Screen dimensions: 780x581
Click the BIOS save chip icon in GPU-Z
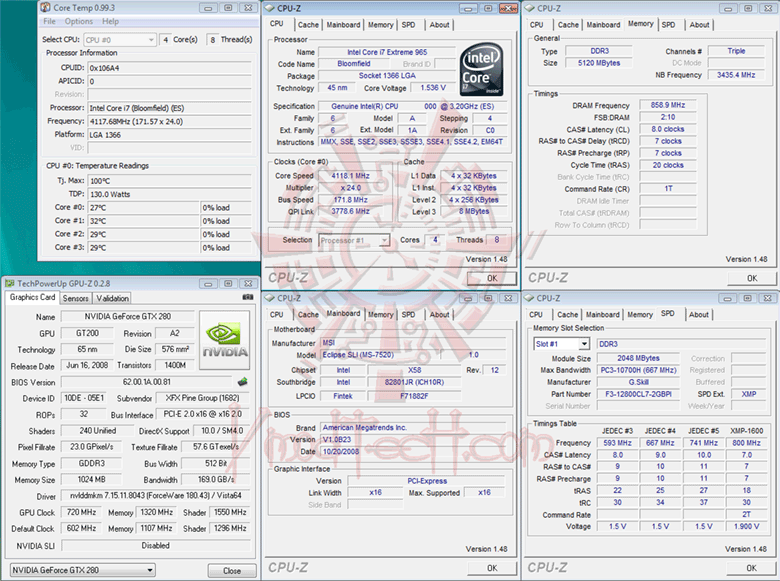pyautogui.click(x=243, y=382)
